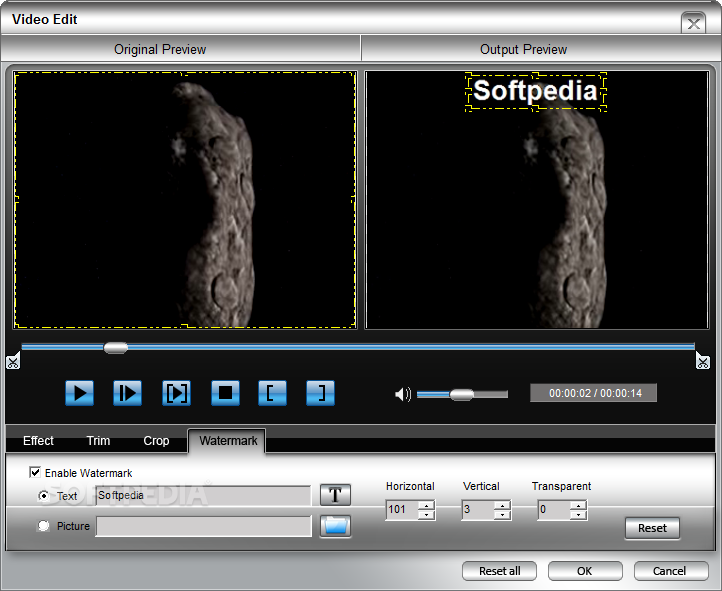
Task: Close the Video Edit dialog
Action: (x=693, y=23)
